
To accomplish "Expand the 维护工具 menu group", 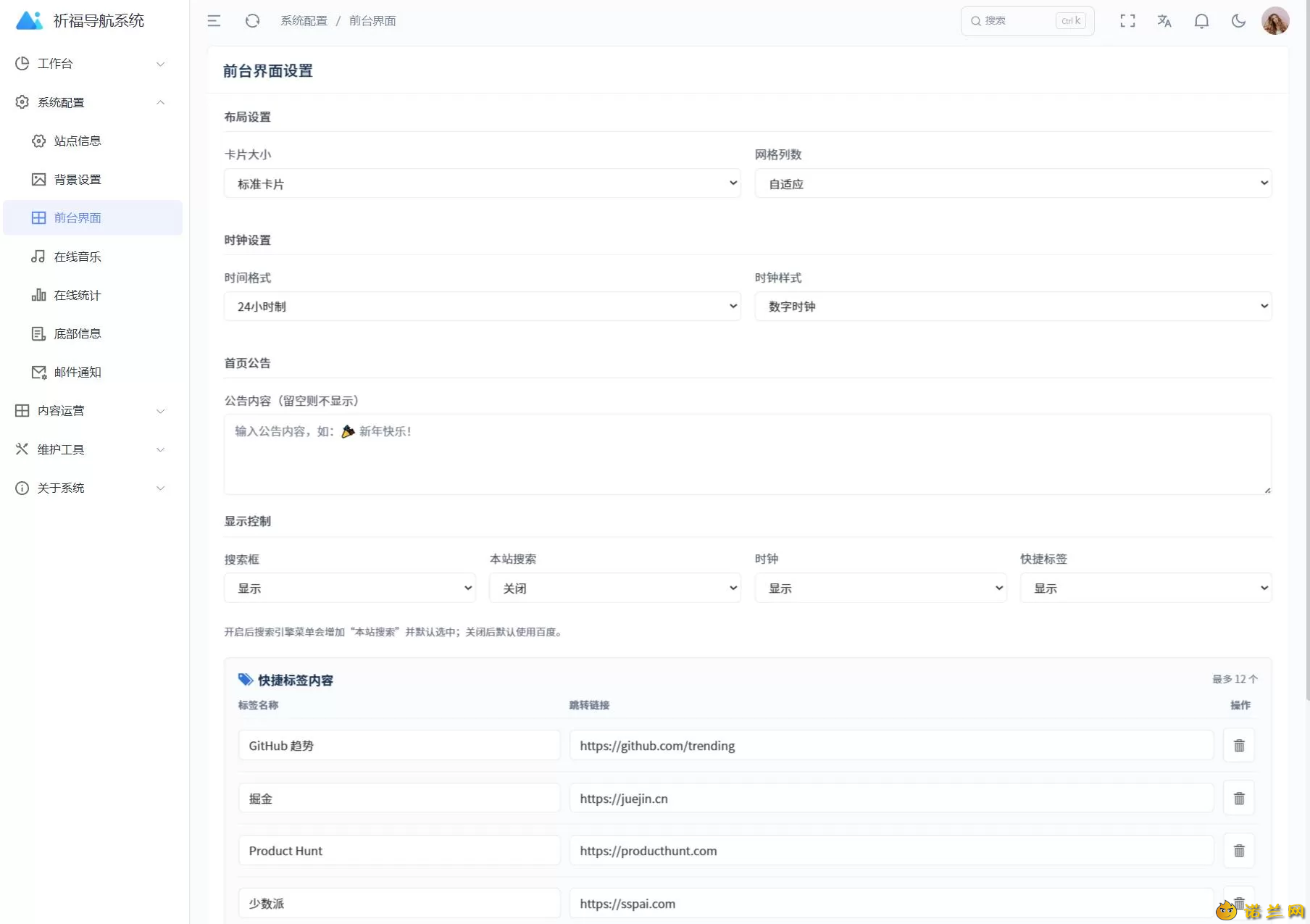I will coord(93,449).
